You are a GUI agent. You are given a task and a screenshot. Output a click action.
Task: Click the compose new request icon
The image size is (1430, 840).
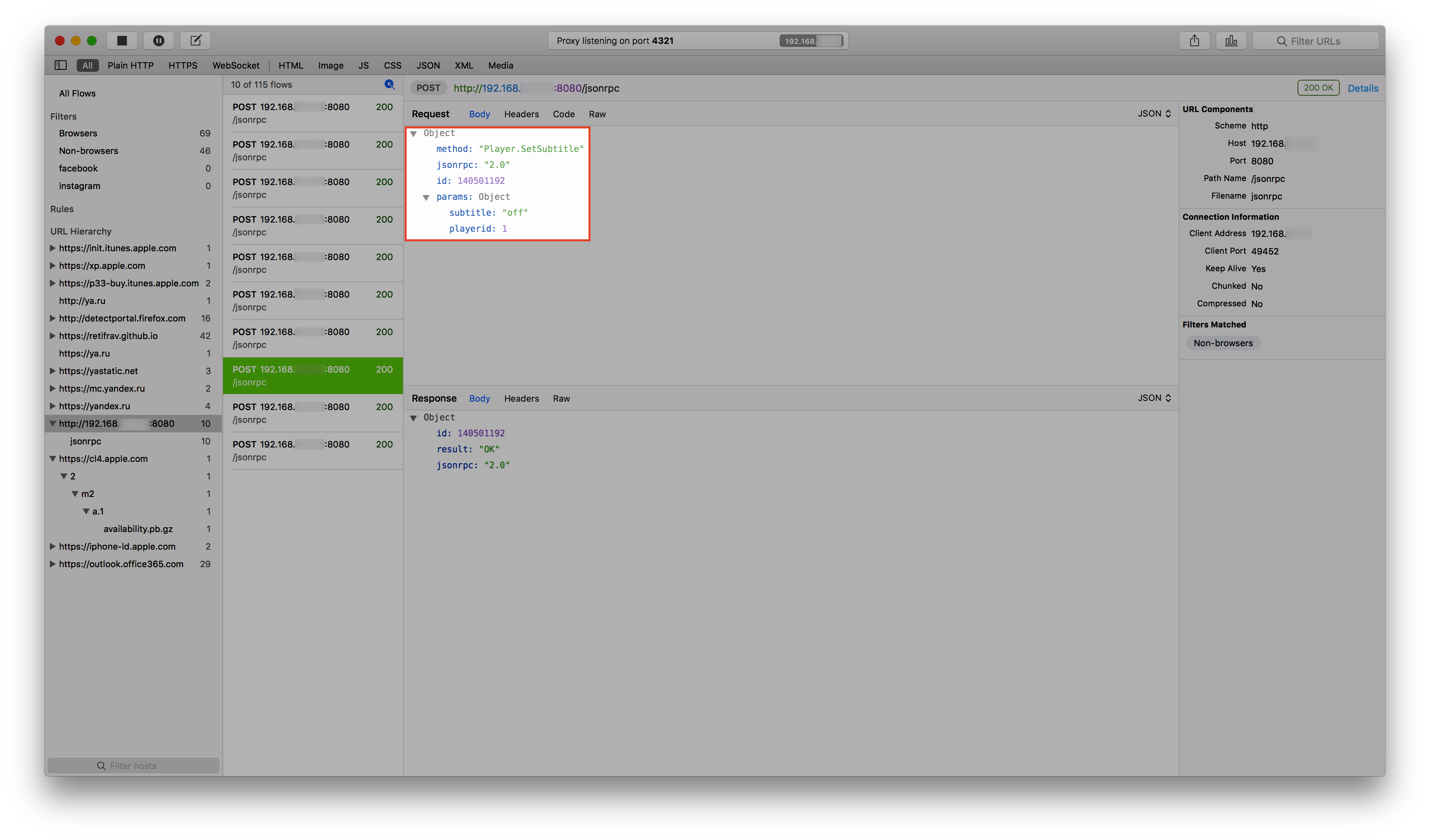pyautogui.click(x=195, y=40)
